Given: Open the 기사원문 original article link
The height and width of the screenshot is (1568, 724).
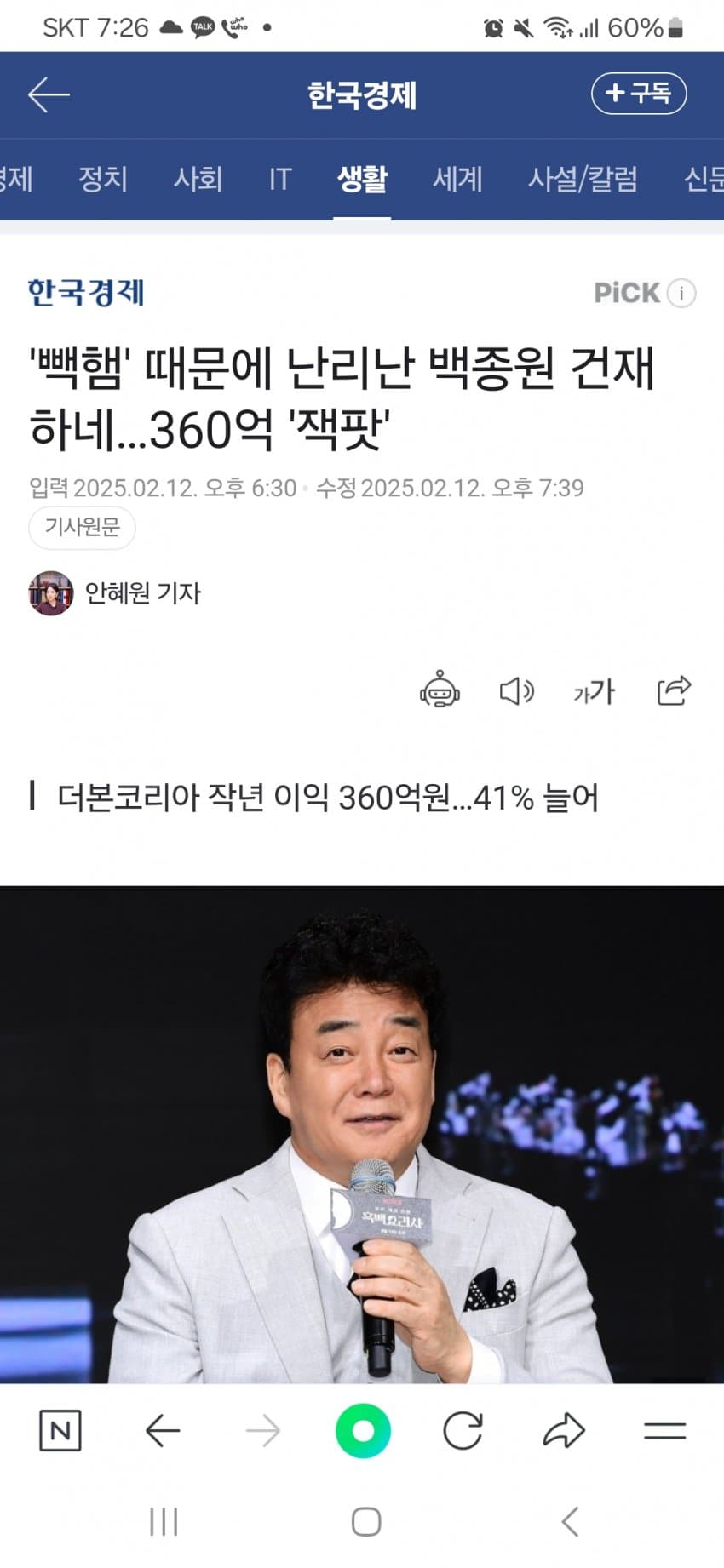Looking at the screenshot, I should pyautogui.click(x=83, y=527).
